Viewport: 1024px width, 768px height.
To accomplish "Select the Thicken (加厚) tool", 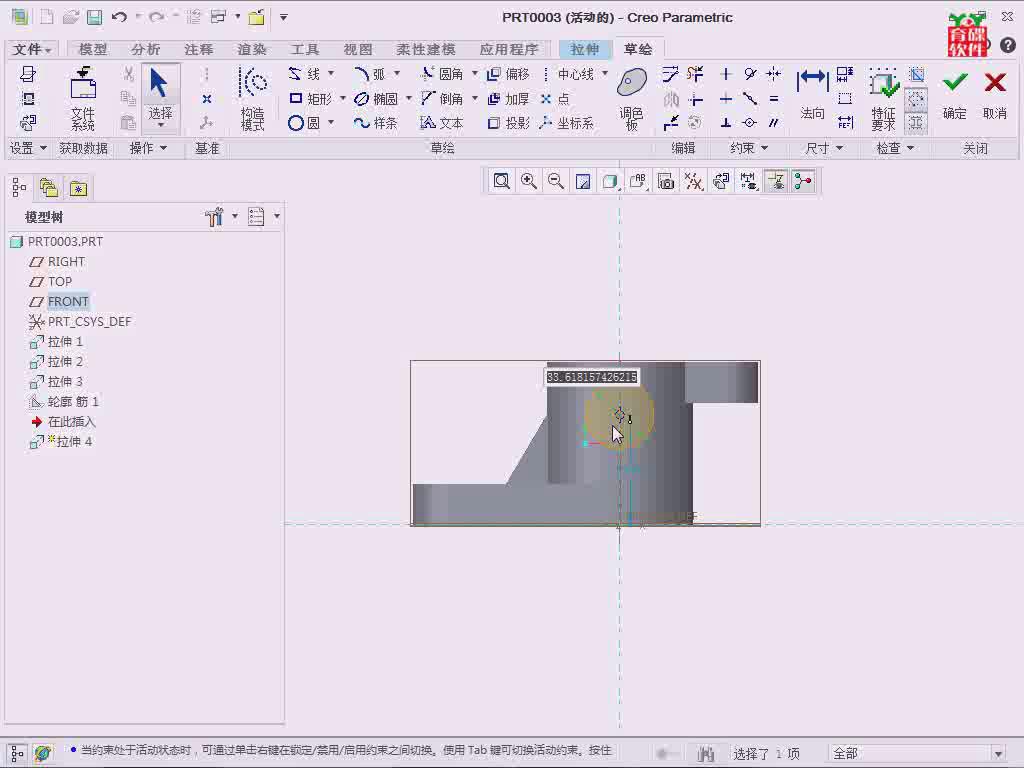I will point(509,99).
